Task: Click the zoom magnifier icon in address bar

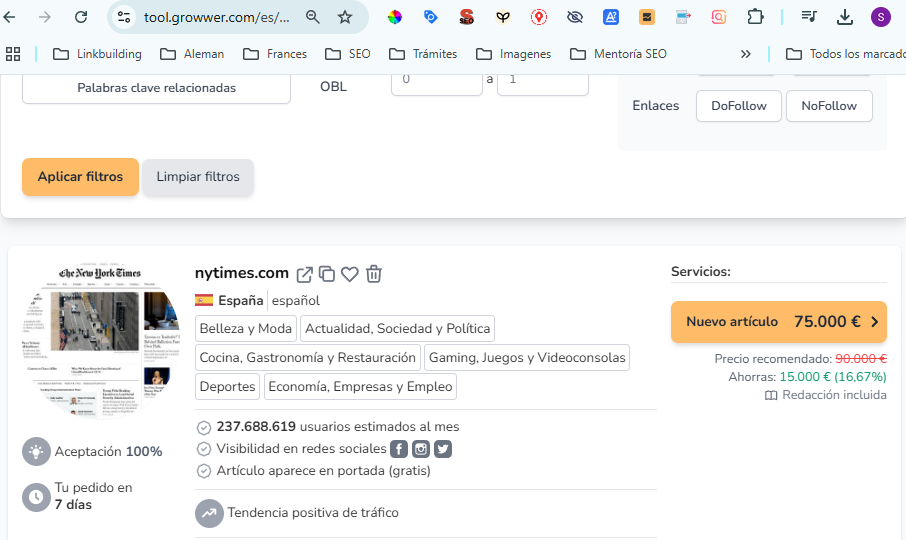Action: (313, 17)
